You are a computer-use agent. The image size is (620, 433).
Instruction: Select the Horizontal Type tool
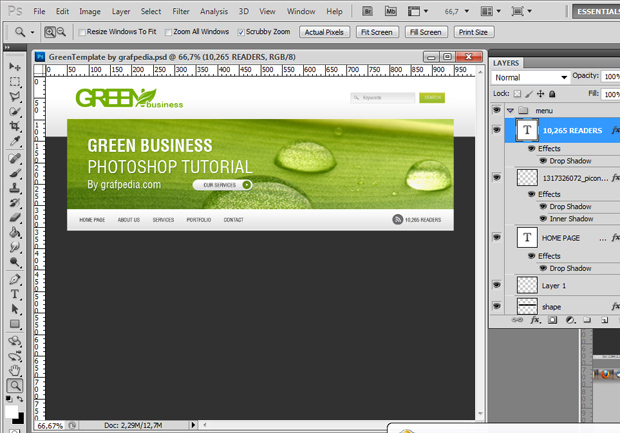(15, 294)
